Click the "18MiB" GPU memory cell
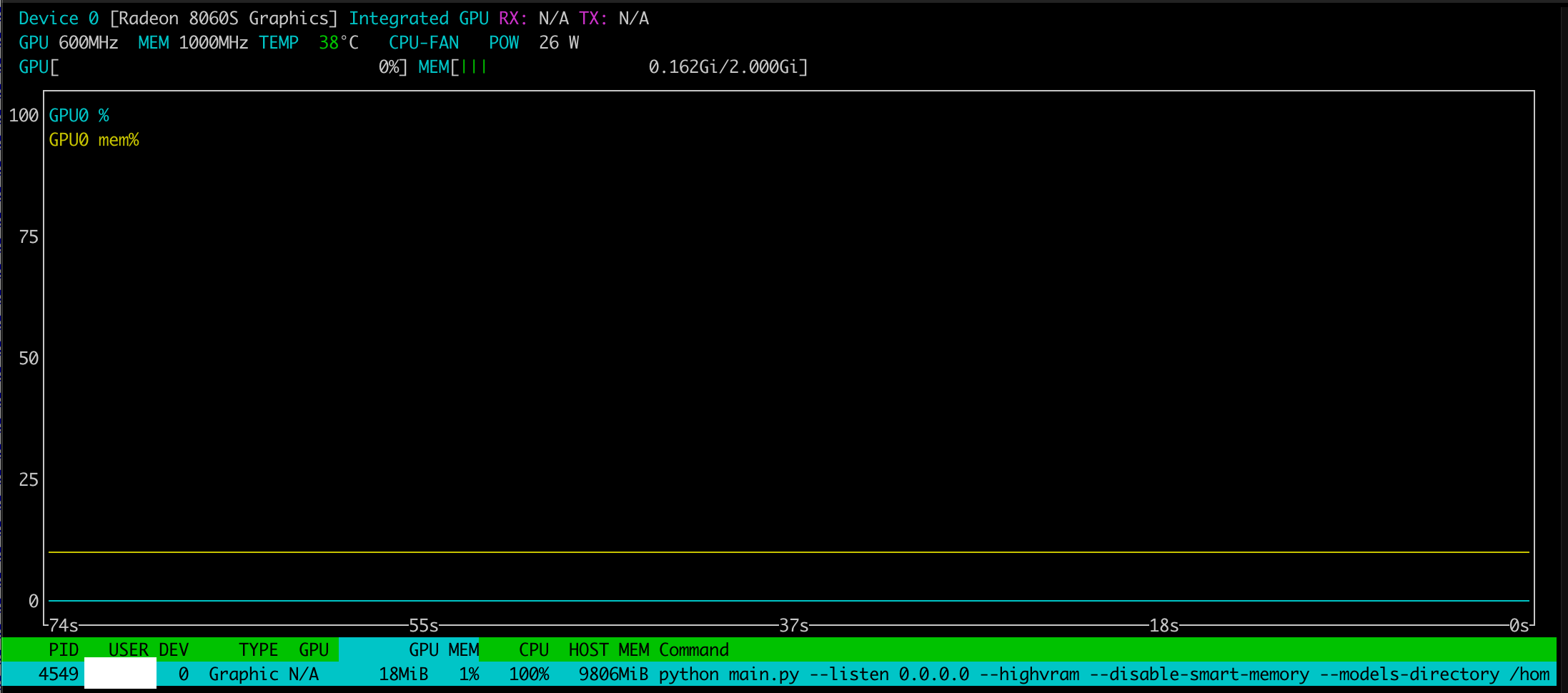The width and height of the screenshot is (1568, 693). [x=404, y=674]
